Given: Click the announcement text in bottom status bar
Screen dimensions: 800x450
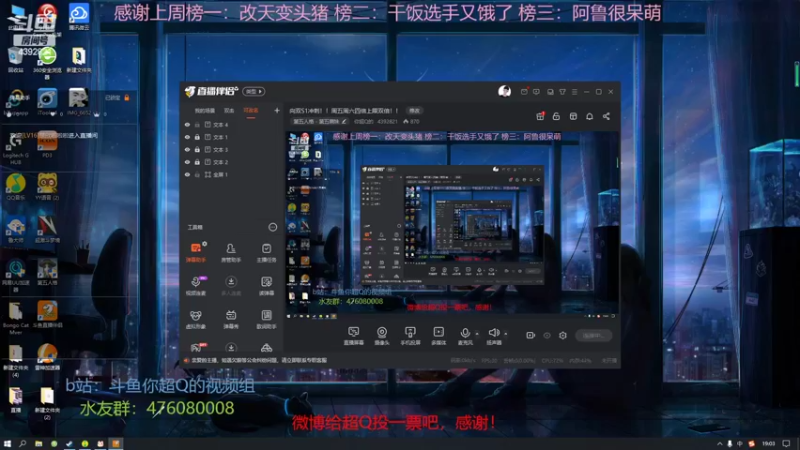Looking at the screenshot, I should [x=259, y=360].
